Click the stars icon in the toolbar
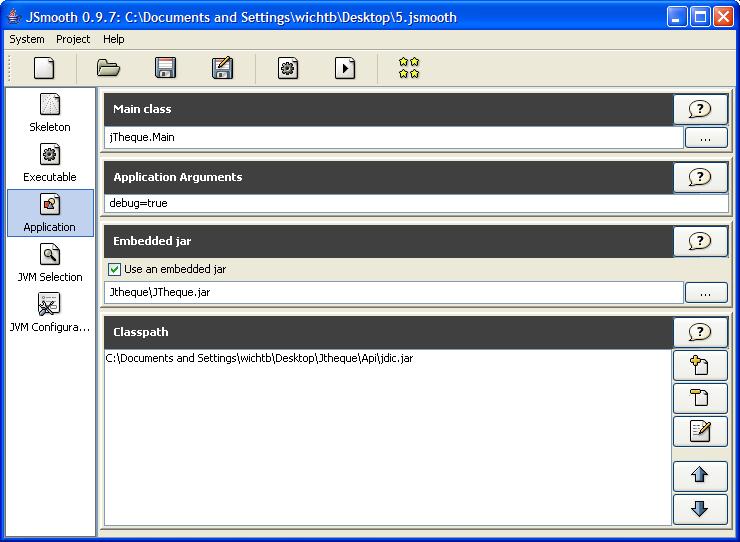This screenshot has width=740, height=542. pyautogui.click(x=409, y=68)
